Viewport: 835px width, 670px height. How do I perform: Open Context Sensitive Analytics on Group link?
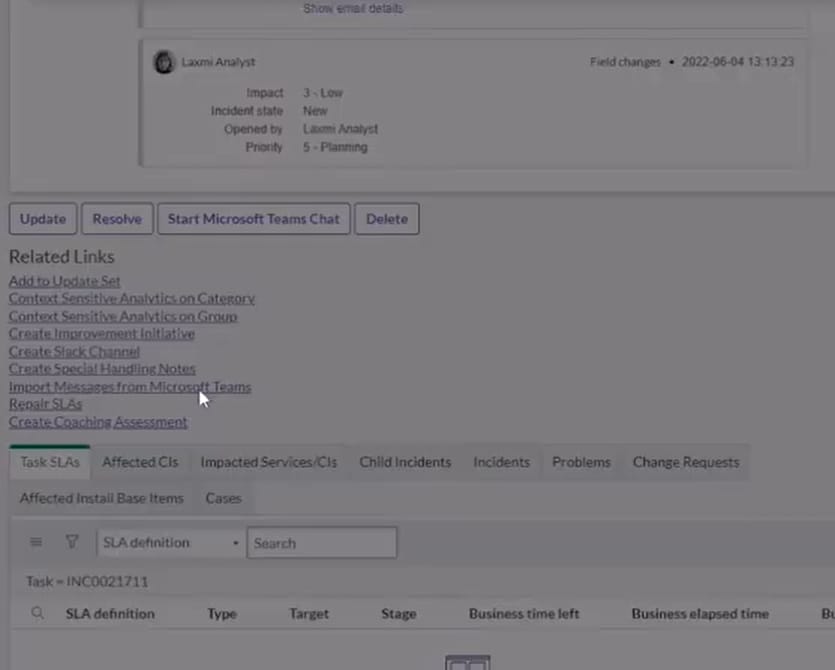(x=123, y=316)
